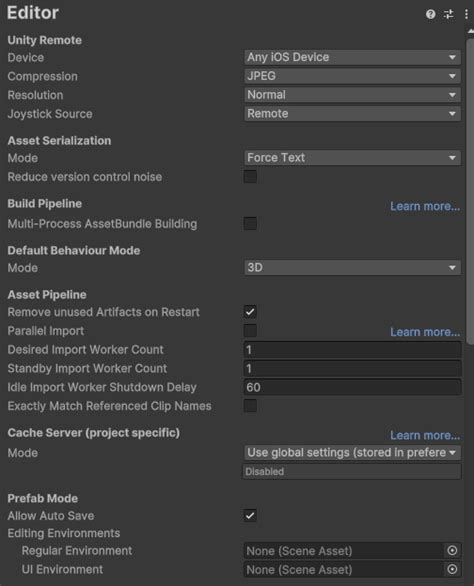Image resolution: width=474 pixels, height=586 pixels.
Task: Click the Allow Auto Save label
Action: pos(51,516)
